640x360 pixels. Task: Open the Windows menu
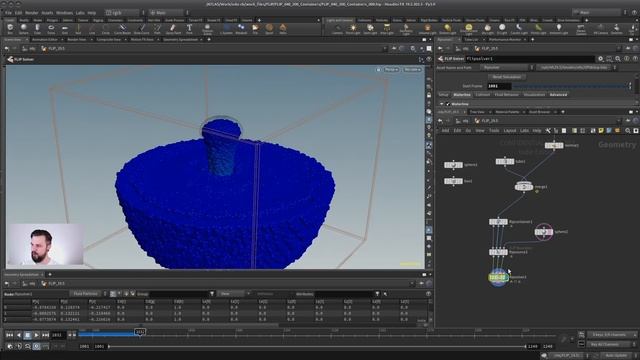coord(64,13)
